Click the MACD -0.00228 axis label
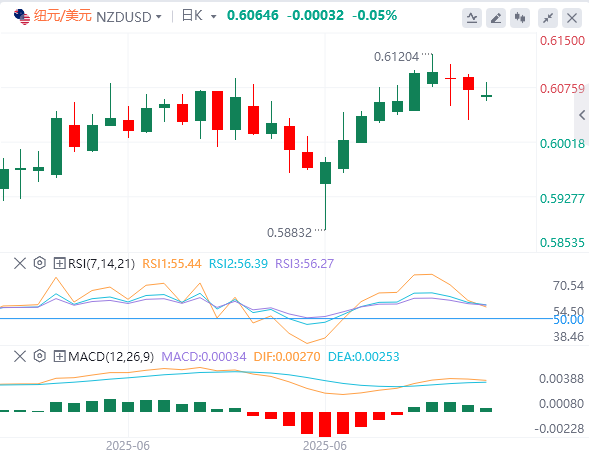The width and height of the screenshot is (589, 458). tap(559, 429)
